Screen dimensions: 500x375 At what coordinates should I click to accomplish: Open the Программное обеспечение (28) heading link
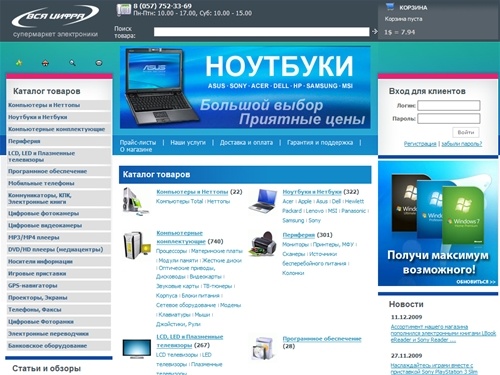(x=322, y=339)
